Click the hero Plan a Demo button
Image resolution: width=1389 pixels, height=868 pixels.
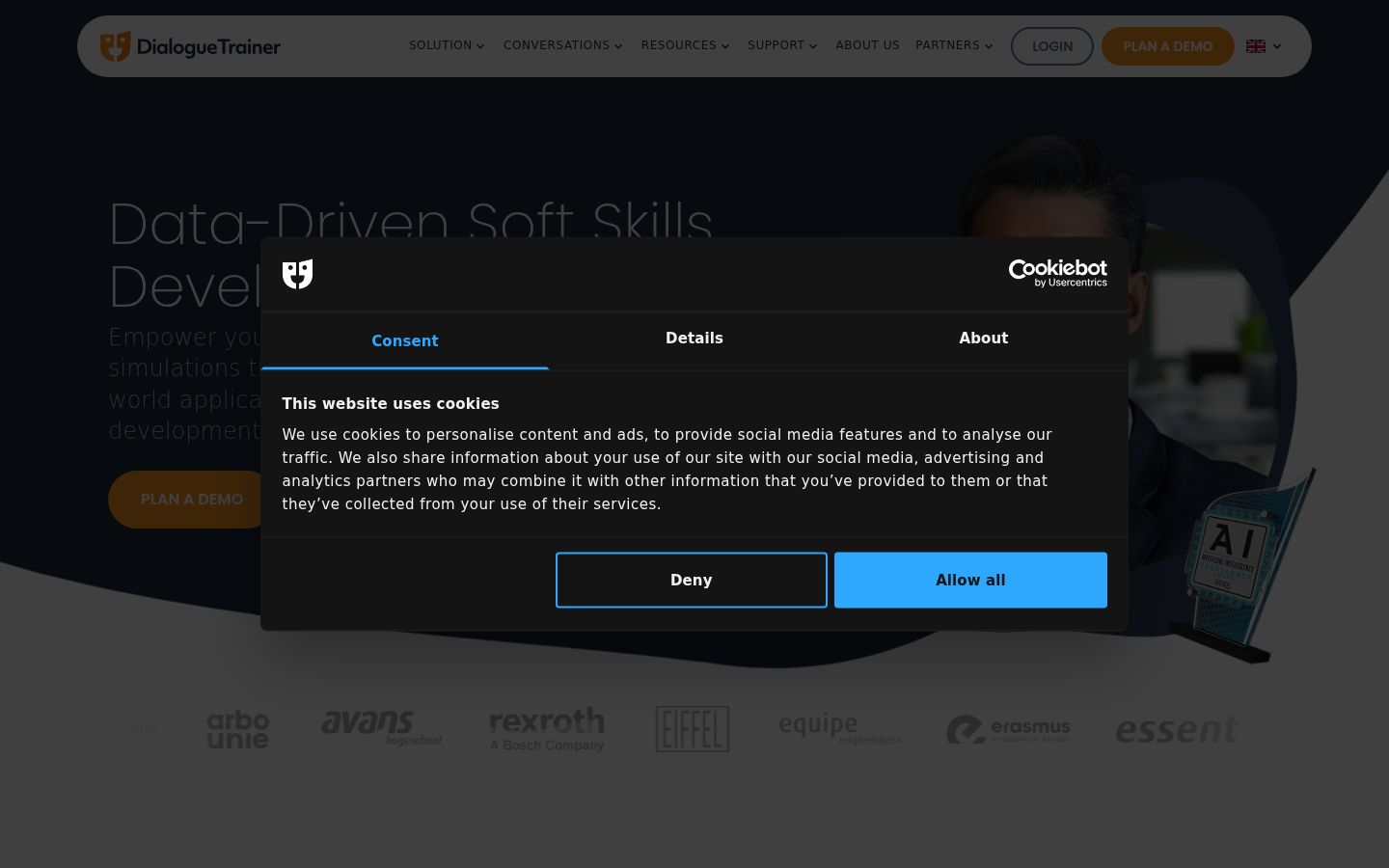[x=191, y=500]
